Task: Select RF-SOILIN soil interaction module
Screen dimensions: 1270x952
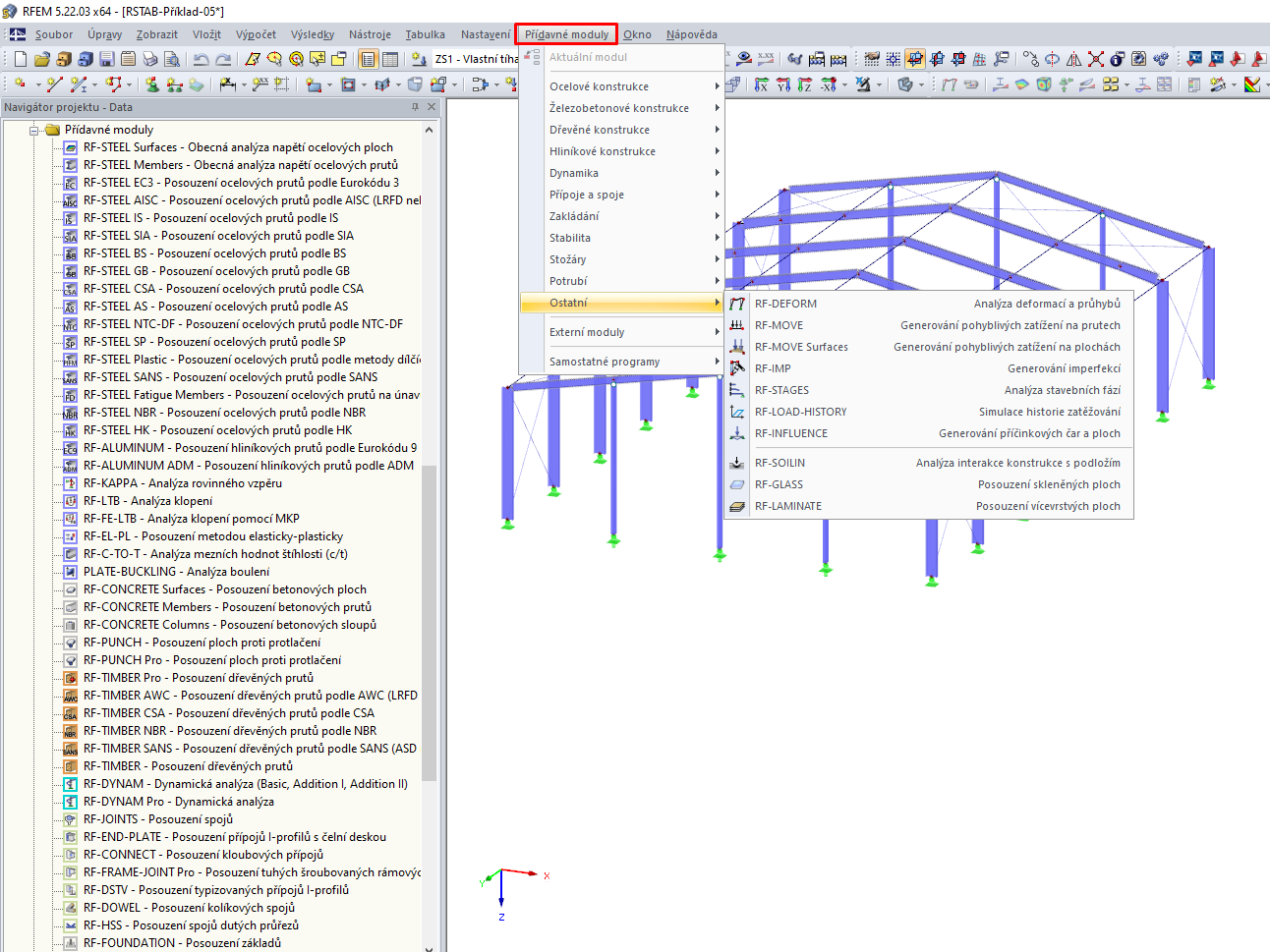Action: 928,463
